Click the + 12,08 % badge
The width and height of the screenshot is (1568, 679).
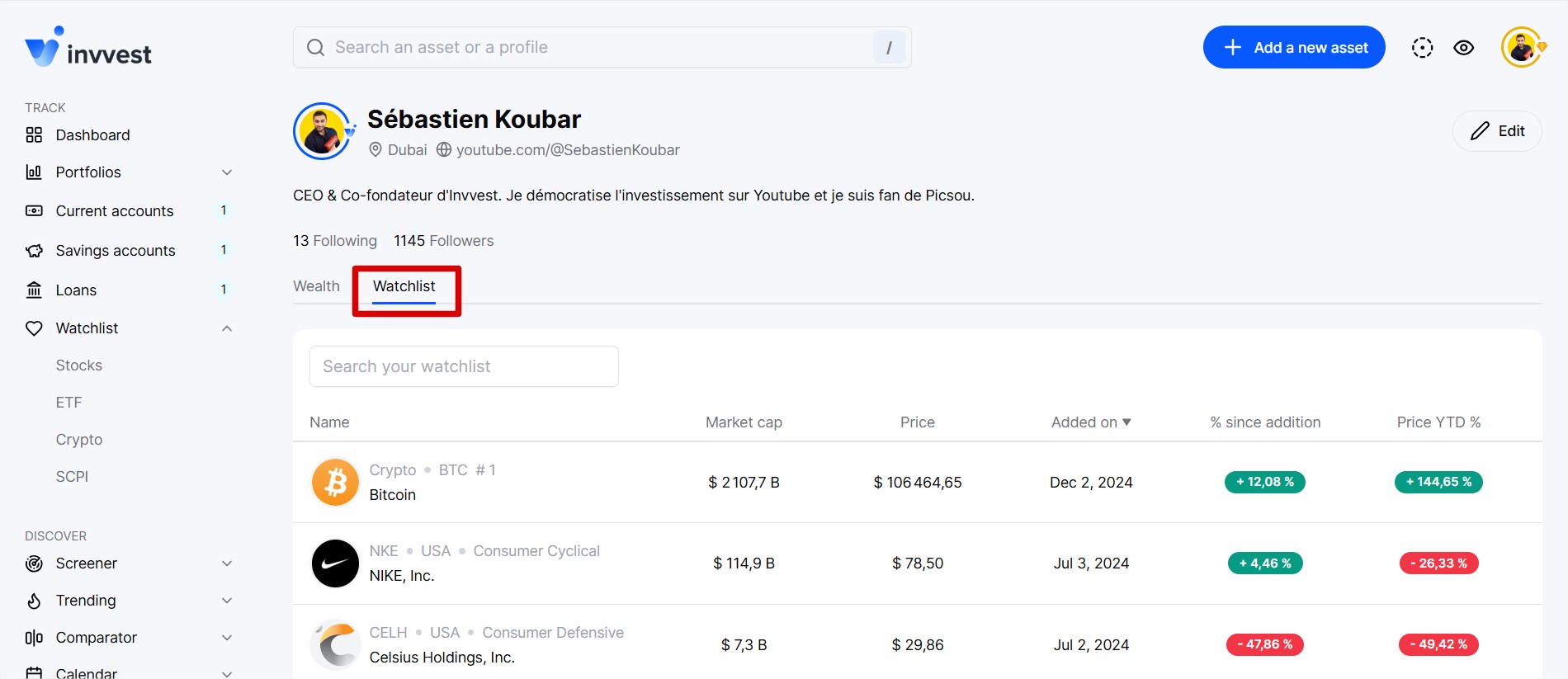pyautogui.click(x=1265, y=482)
